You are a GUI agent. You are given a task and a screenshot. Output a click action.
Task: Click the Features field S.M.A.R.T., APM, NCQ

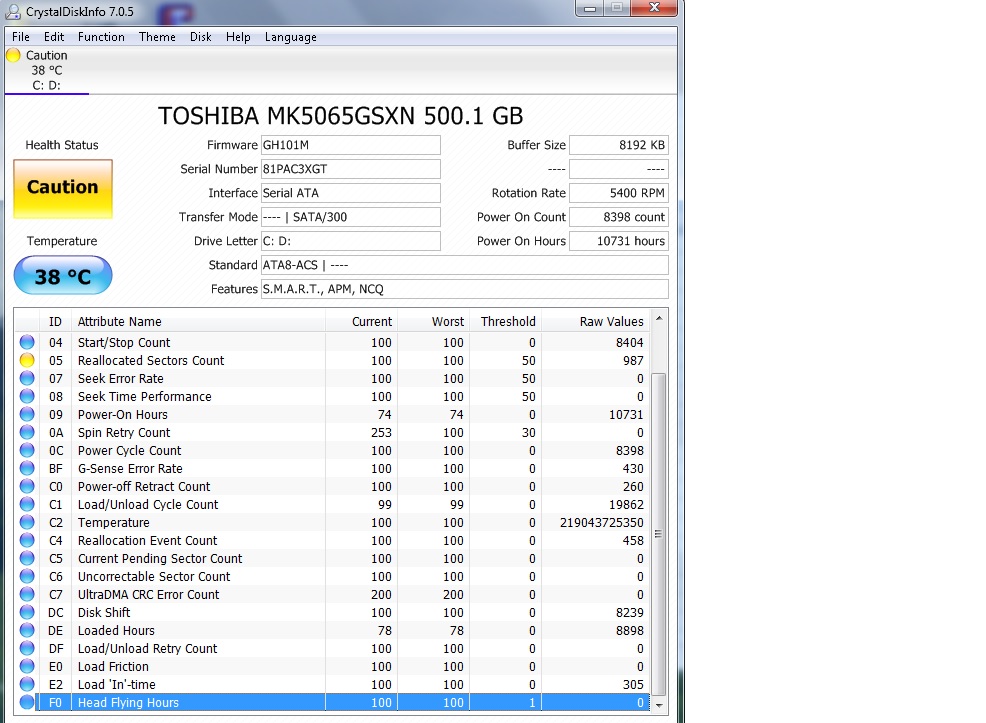465,289
